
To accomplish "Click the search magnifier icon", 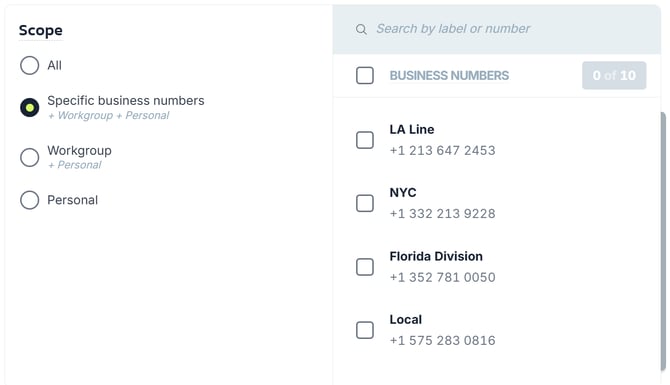I will pyautogui.click(x=361, y=29).
